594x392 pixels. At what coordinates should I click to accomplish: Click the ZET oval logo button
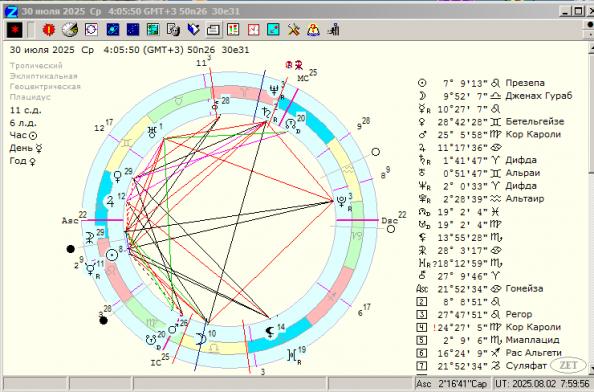point(568,365)
